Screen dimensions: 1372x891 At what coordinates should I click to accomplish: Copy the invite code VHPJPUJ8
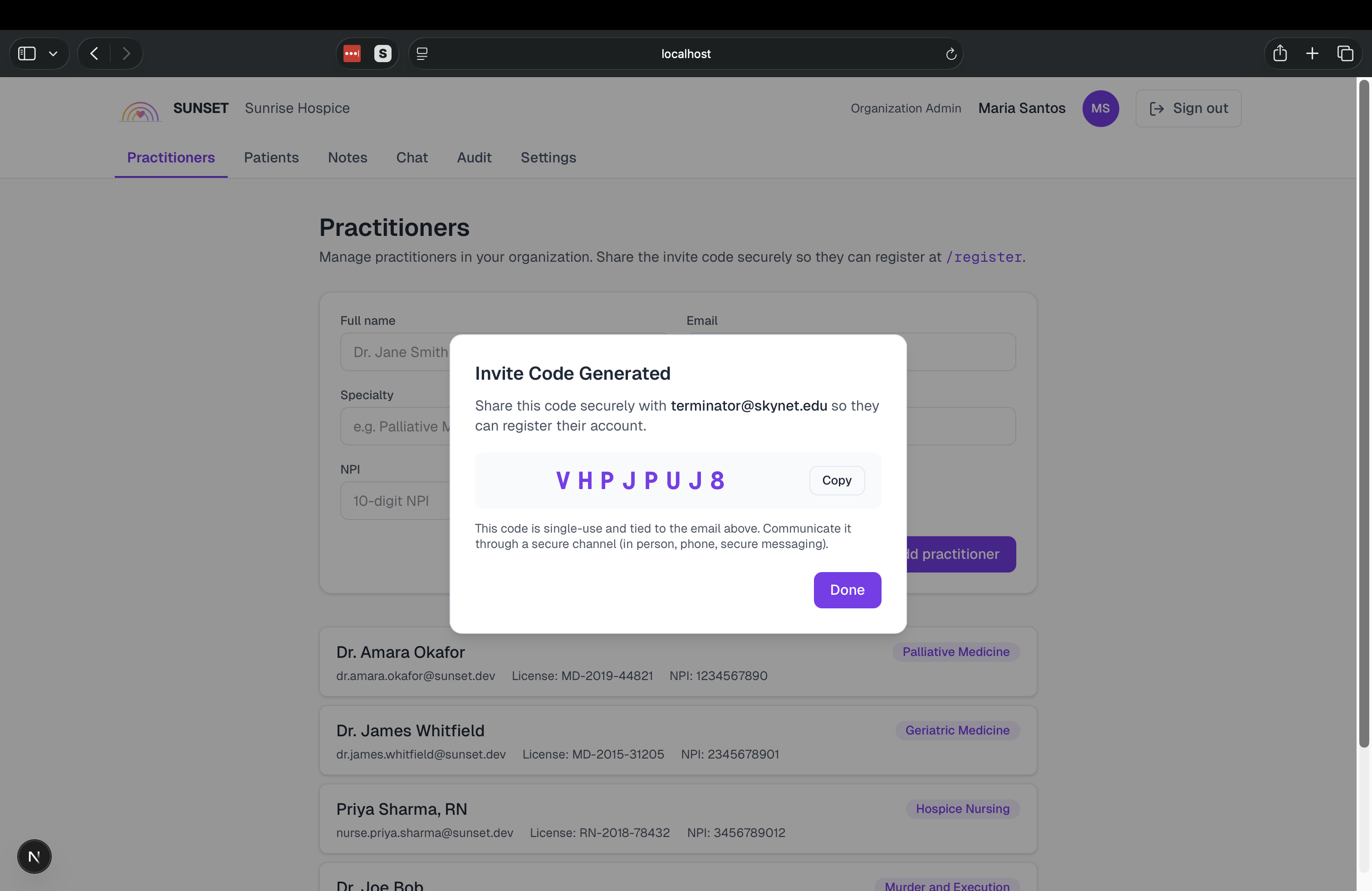point(837,480)
